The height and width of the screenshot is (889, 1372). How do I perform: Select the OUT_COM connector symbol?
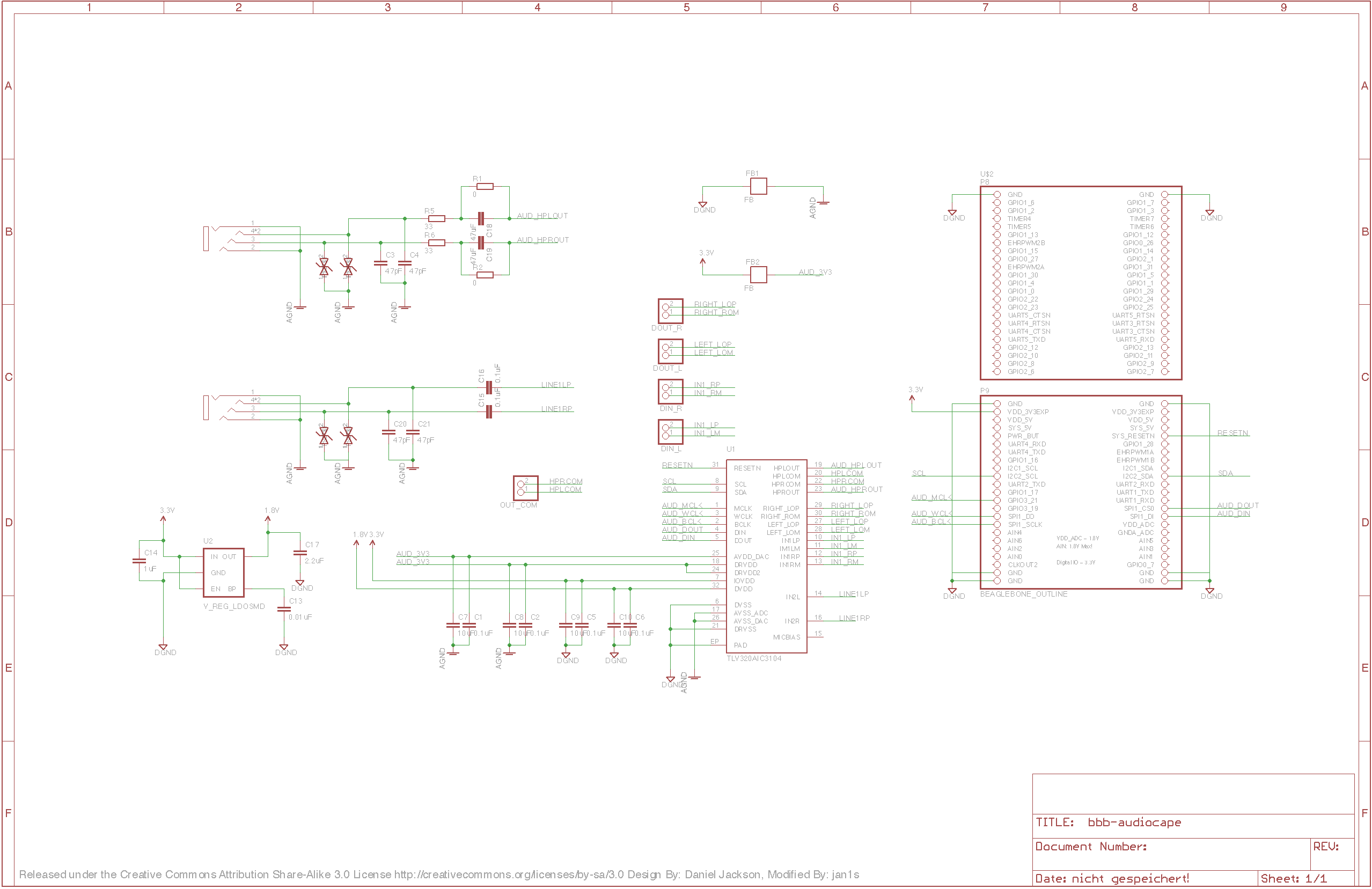pyautogui.click(x=525, y=488)
